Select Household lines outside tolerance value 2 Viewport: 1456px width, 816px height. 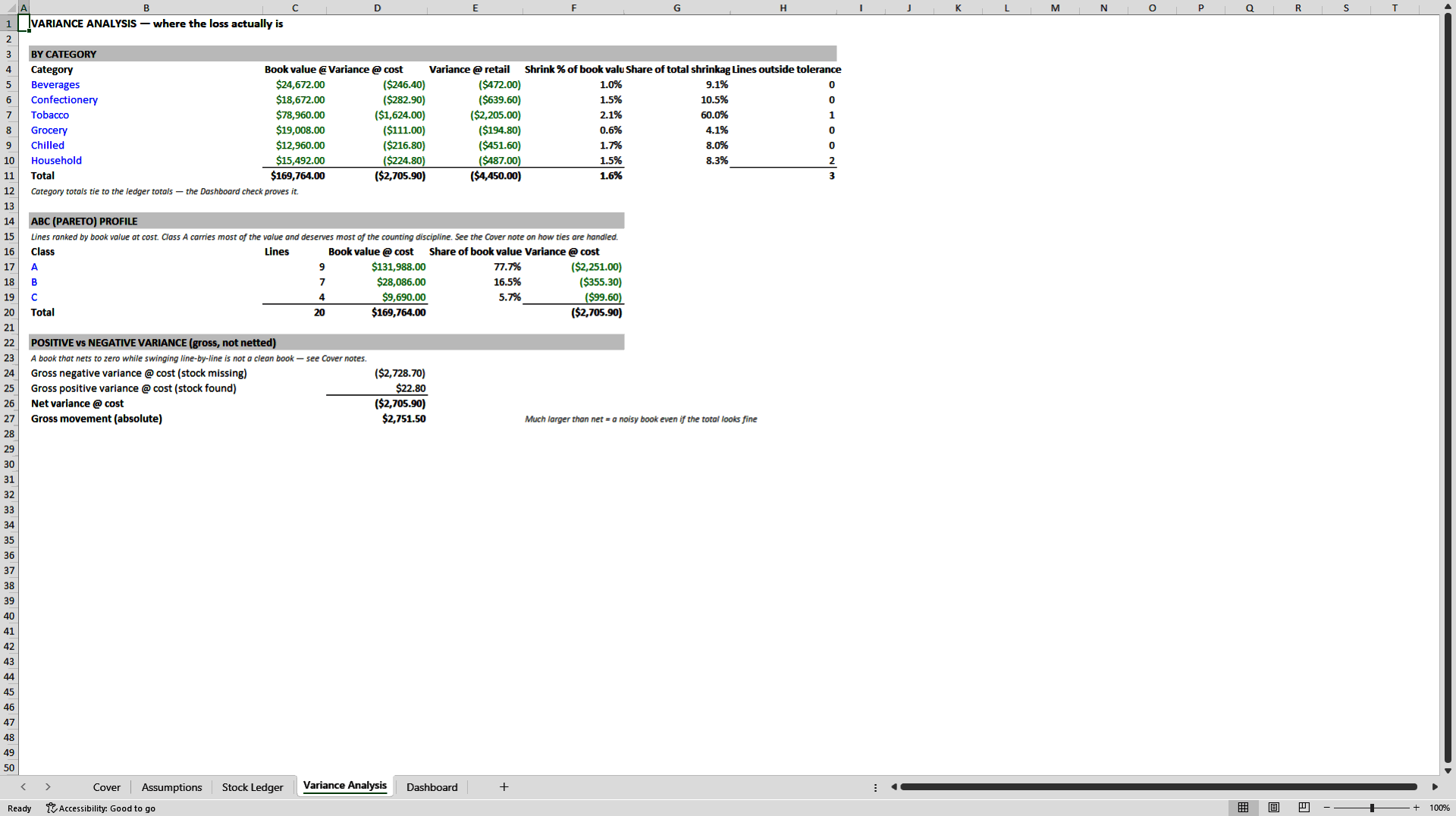coord(783,161)
